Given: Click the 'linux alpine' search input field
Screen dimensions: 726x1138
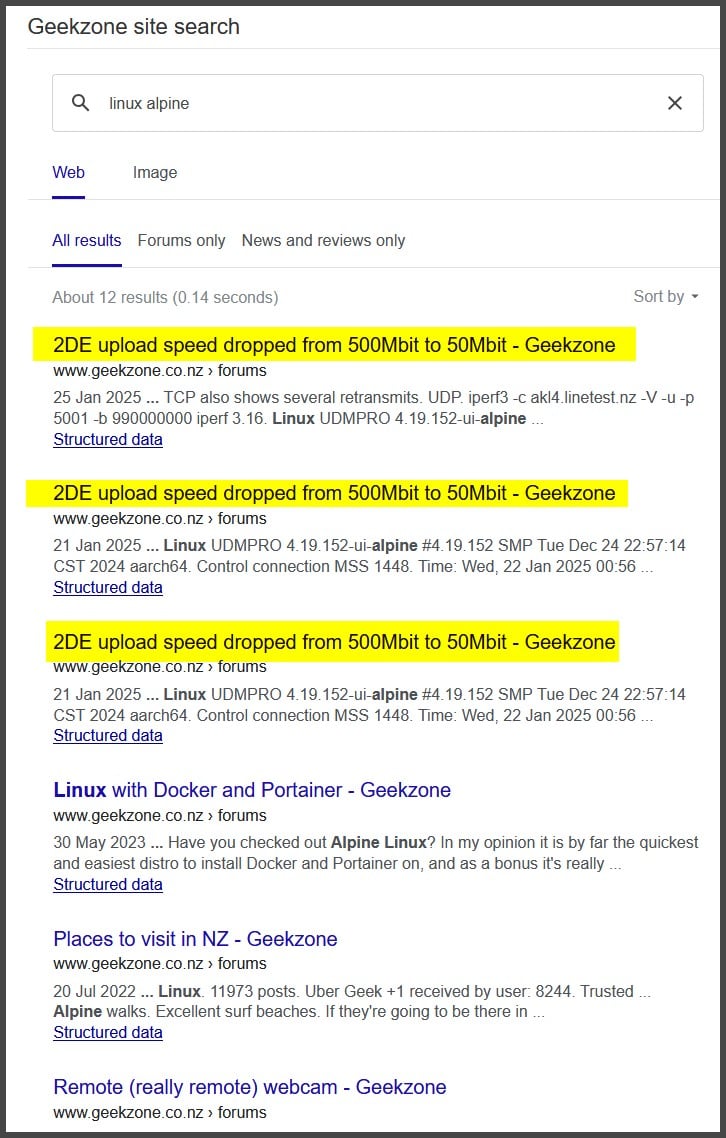Looking at the screenshot, I should 370,103.
